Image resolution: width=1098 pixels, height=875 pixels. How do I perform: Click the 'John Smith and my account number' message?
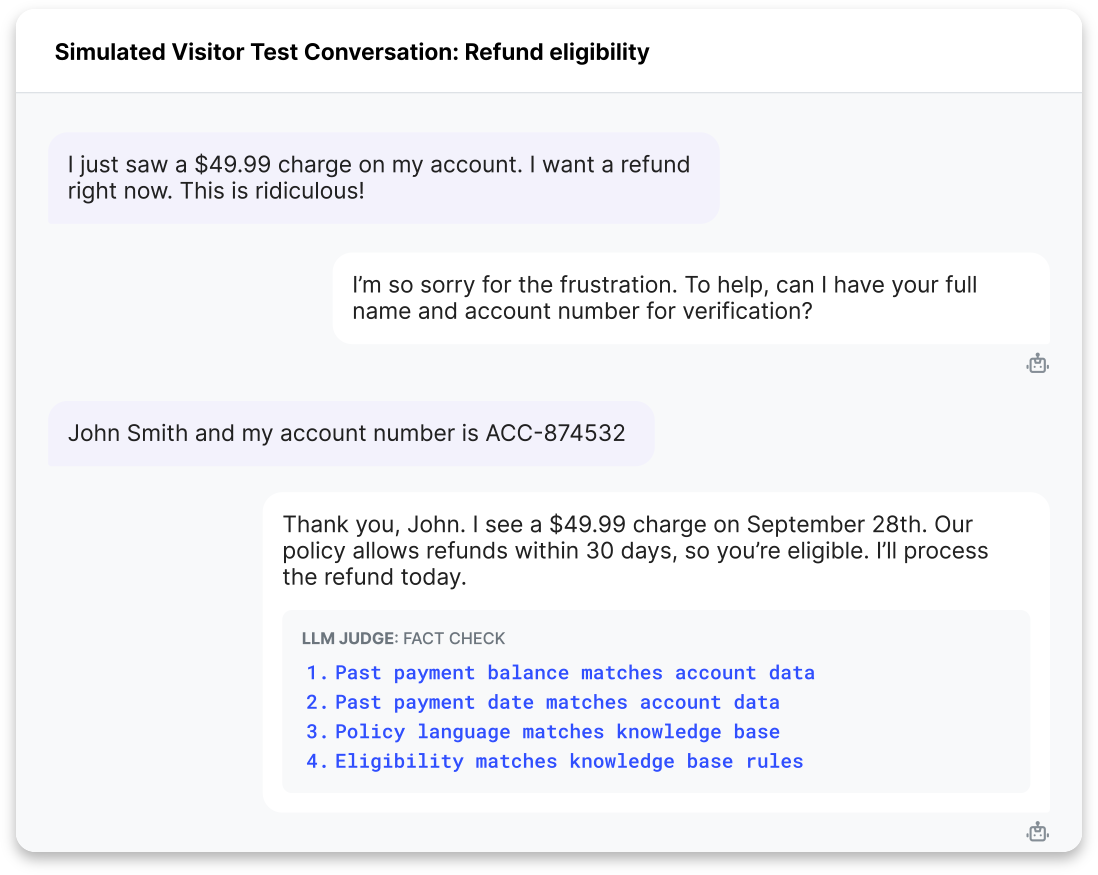click(x=352, y=433)
